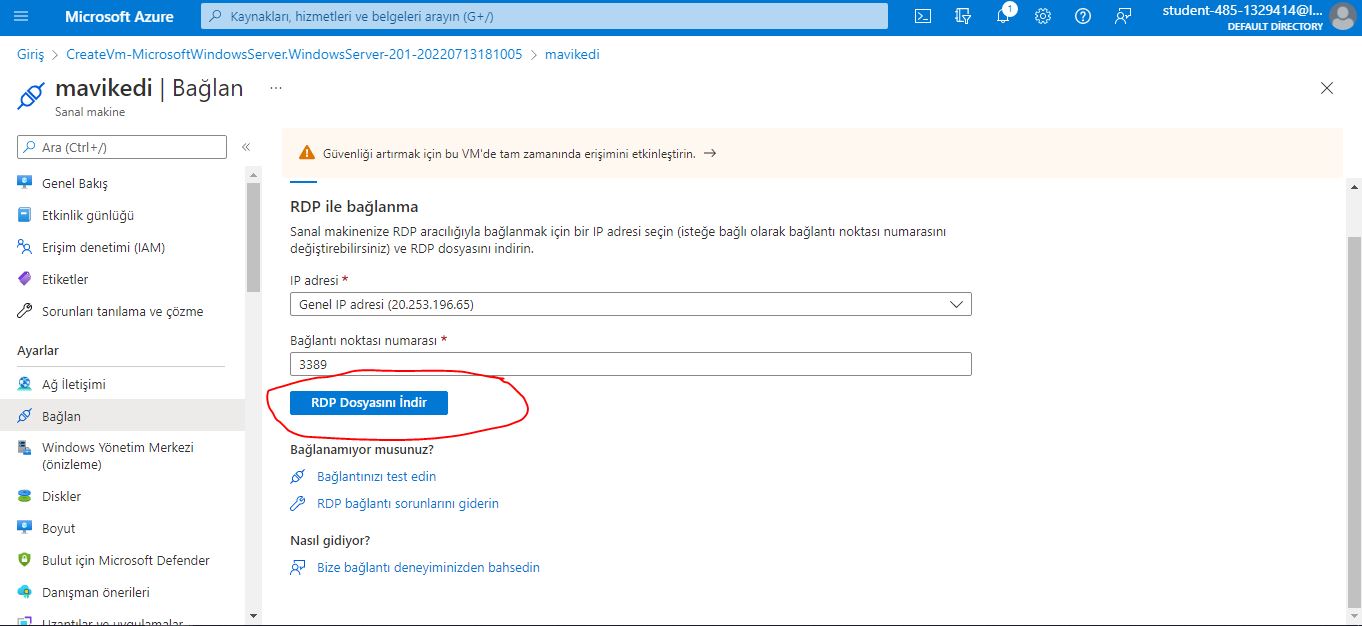Click the connection test plug icon
The image size is (1362, 626).
point(297,476)
